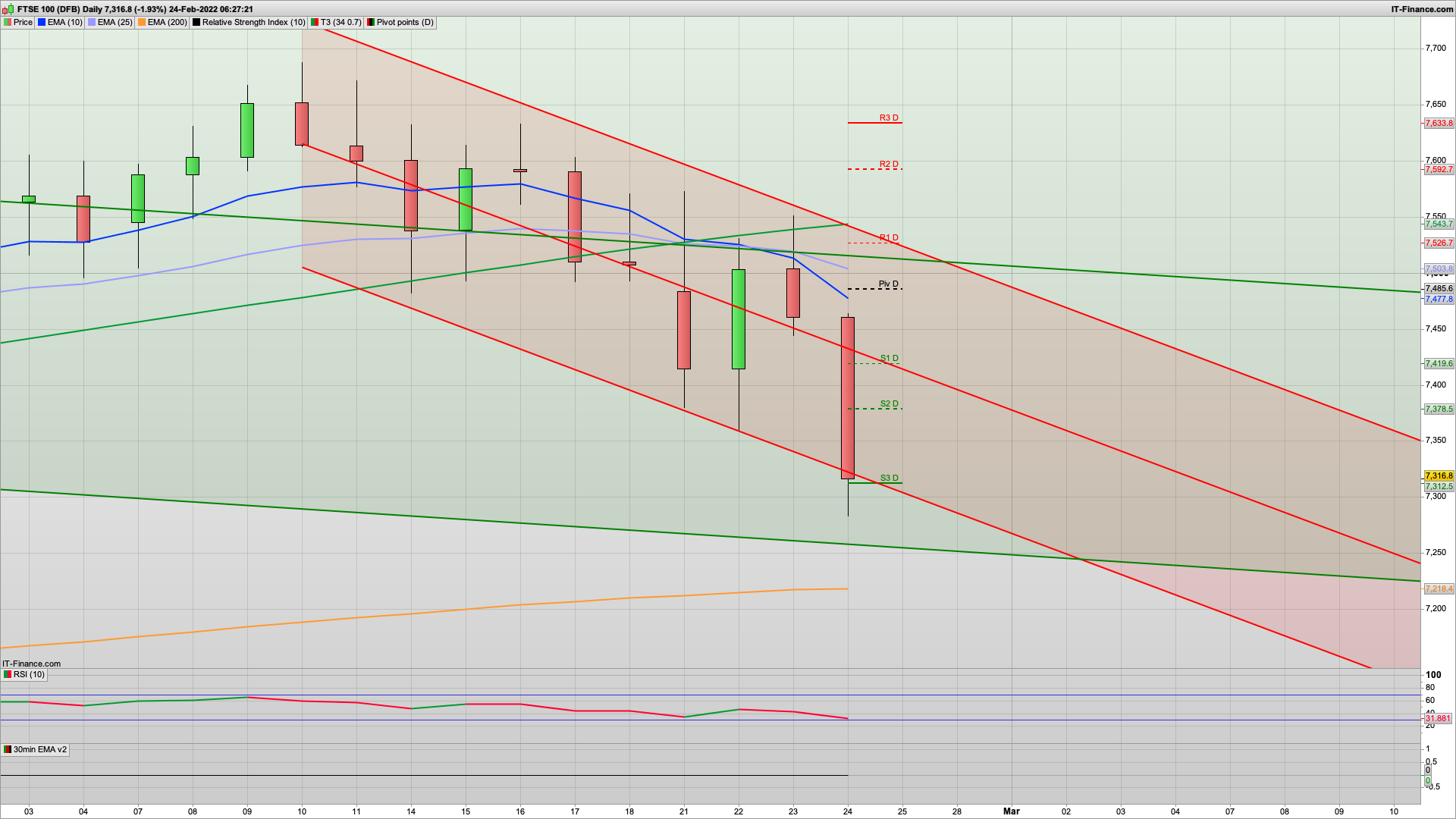Image resolution: width=1456 pixels, height=819 pixels.
Task: Click the 7,543.7 green price tag
Action: (x=1439, y=224)
